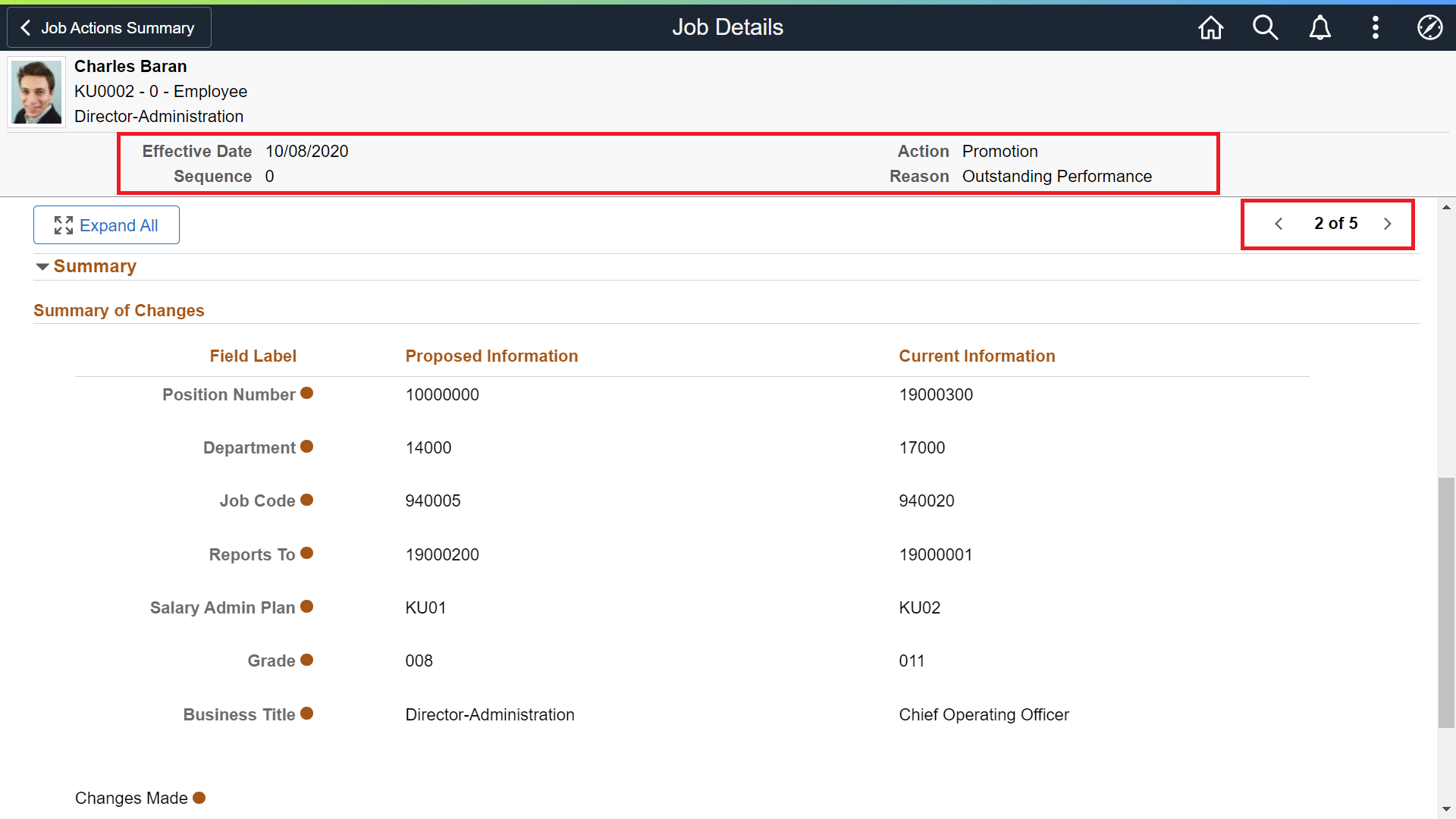Click the Expand All button
Image resolution: width=1456 pixels, height=819 pixels.
[106, 225]
